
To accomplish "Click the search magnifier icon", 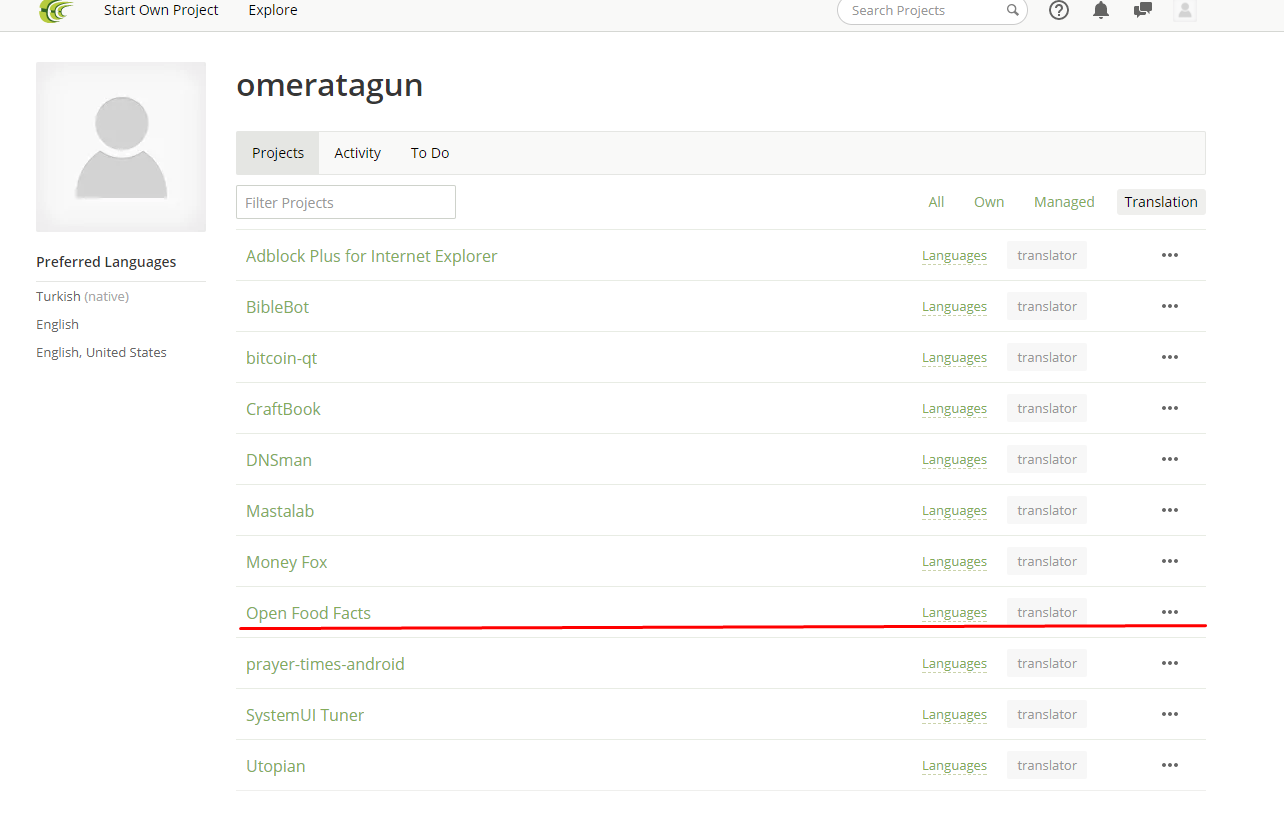I will 1013,10.
